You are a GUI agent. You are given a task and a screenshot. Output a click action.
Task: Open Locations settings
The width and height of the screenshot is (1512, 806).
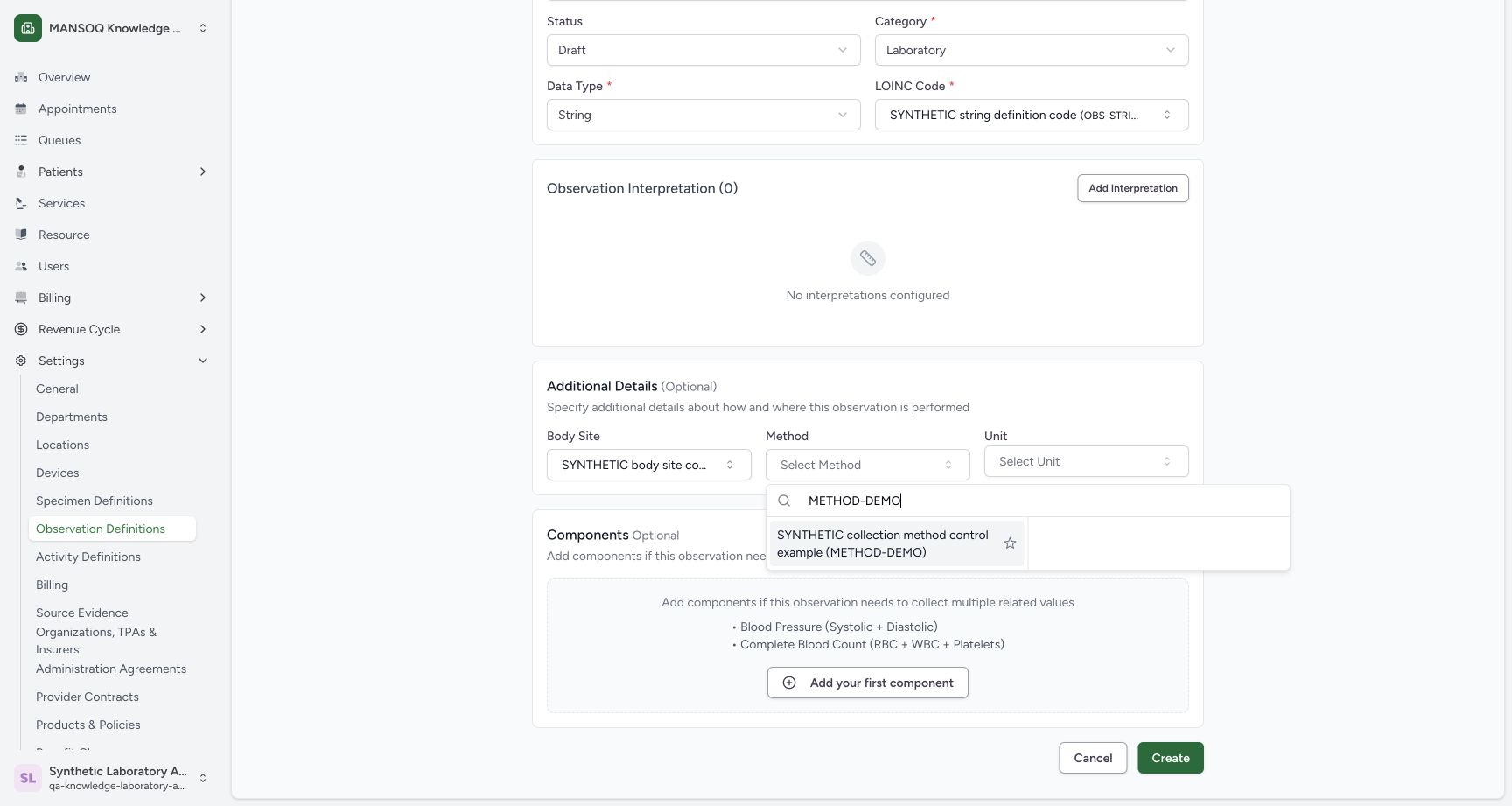pyautogui.click(x=63, y=445)
